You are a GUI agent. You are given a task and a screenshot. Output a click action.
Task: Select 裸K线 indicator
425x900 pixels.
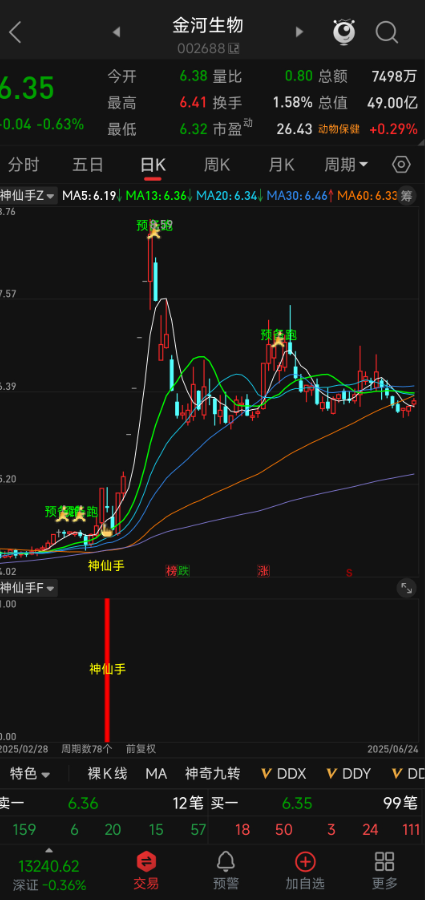pyautogui.click(x=107, y=774)
